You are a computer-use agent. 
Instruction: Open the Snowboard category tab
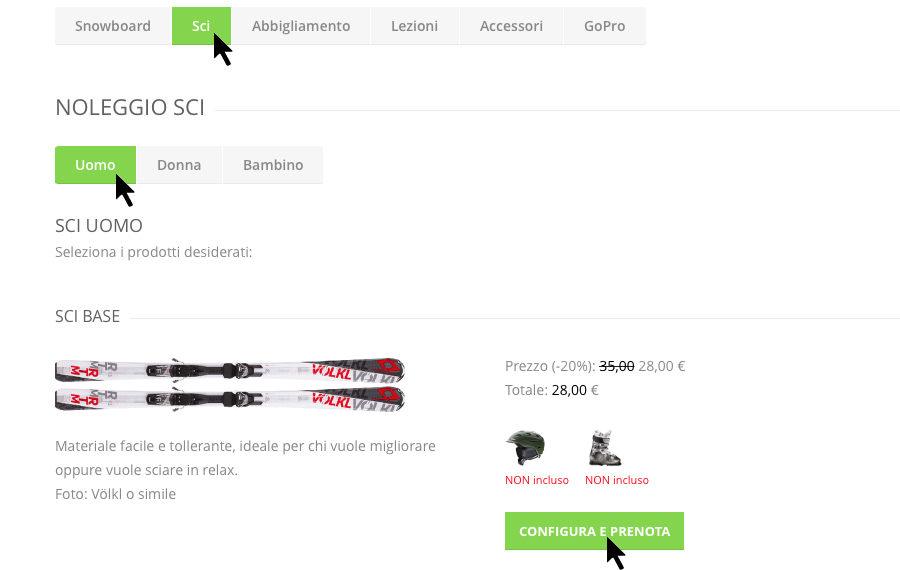(113, 26)
